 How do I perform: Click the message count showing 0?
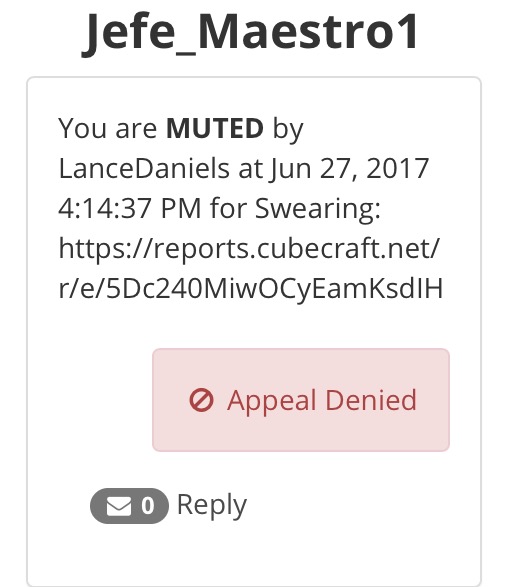point(147,506)
